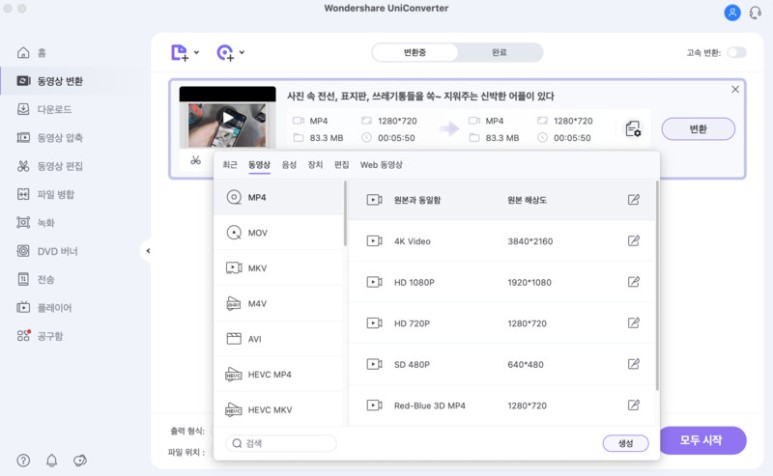The image size is (773, 476).
Task: Select the MOV format
Action: 279,233
